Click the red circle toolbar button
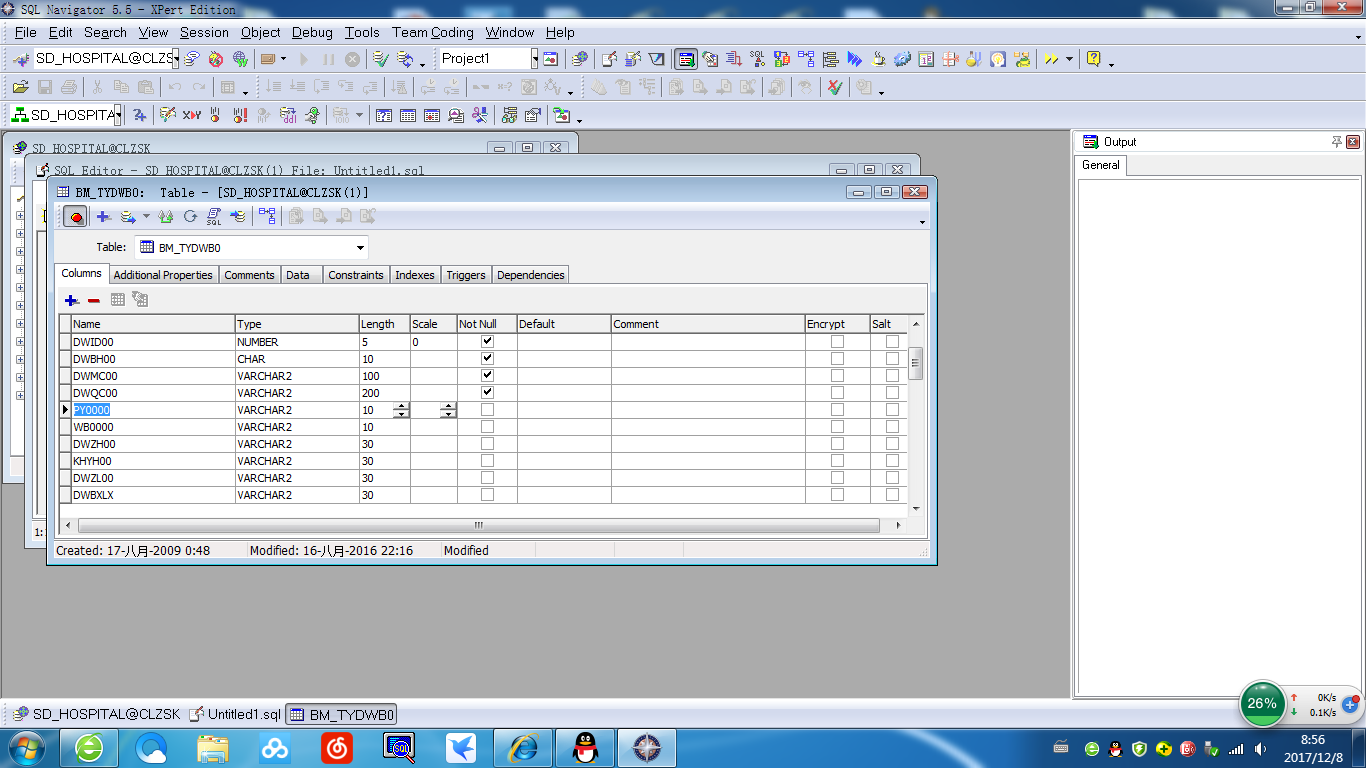Screen dimensions: 1366x768 tap(75, 216)
